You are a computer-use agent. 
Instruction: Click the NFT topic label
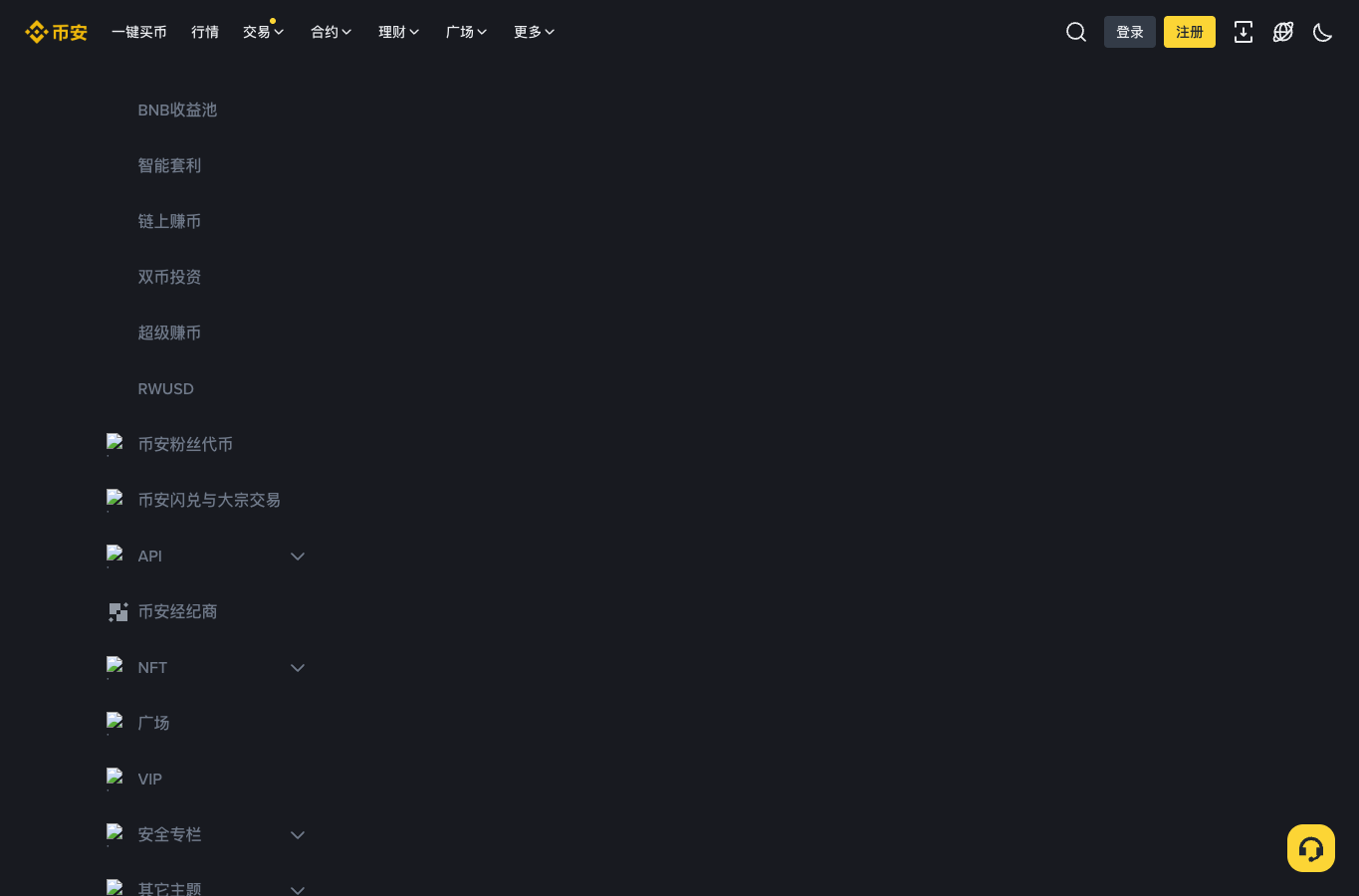(x=152, y=667)
